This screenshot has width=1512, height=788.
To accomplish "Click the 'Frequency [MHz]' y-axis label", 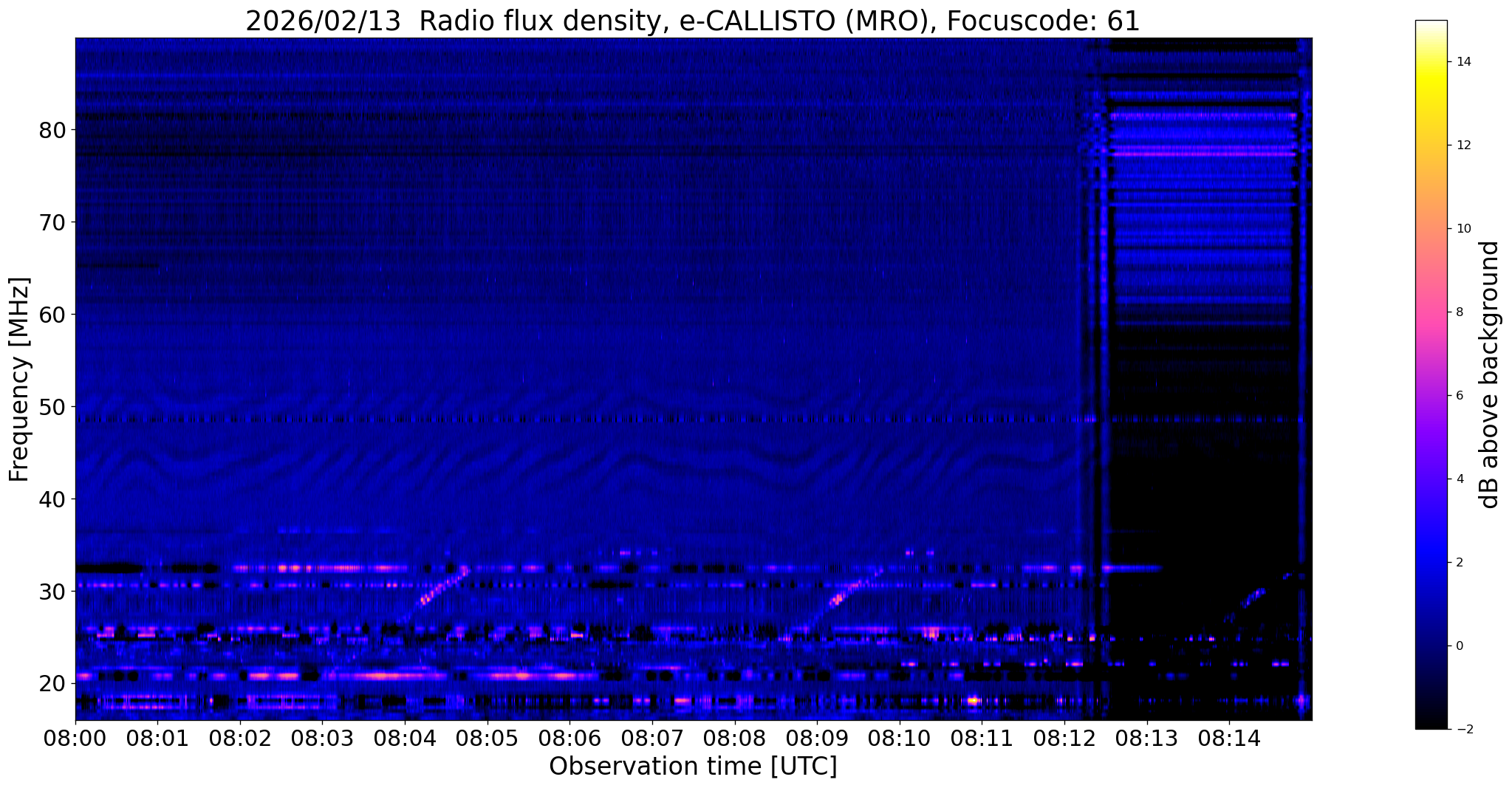I will [x=19, y=380].
